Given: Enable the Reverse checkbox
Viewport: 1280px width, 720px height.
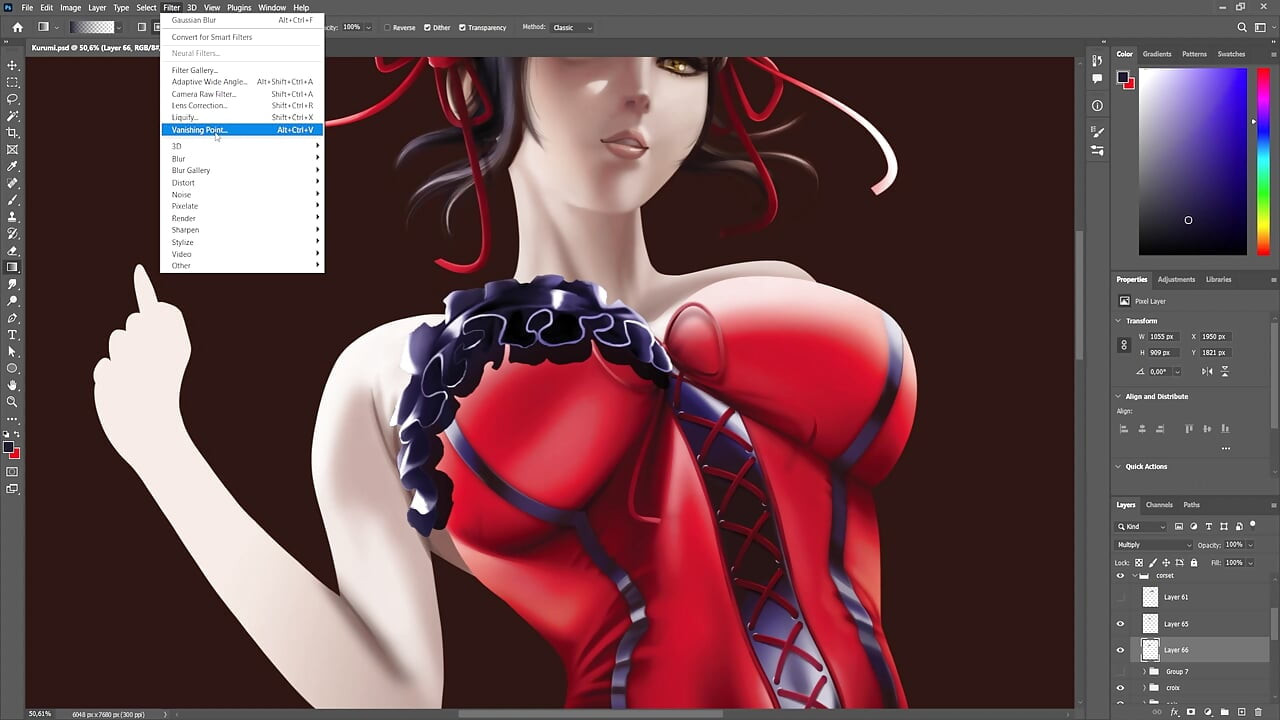Looking at the screenshot, I should (x=385, y=27).
